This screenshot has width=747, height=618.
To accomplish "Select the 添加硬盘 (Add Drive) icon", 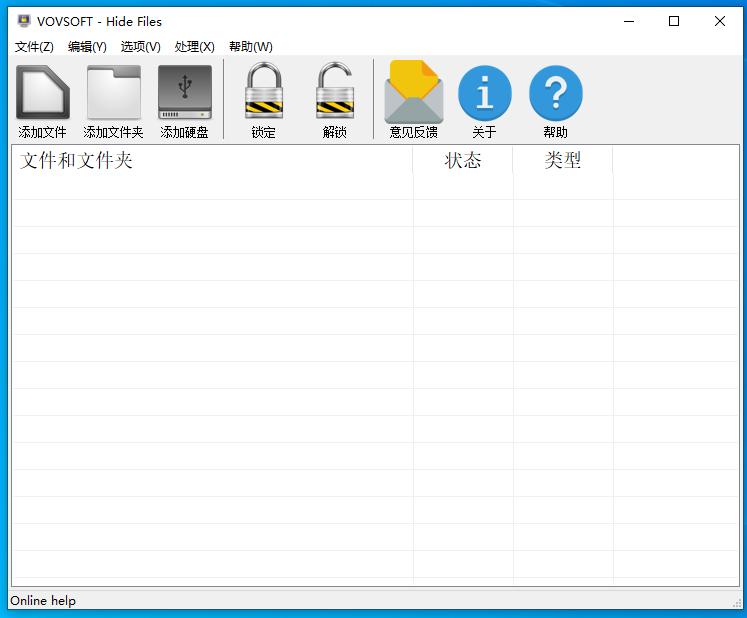I will pos(184,93).
